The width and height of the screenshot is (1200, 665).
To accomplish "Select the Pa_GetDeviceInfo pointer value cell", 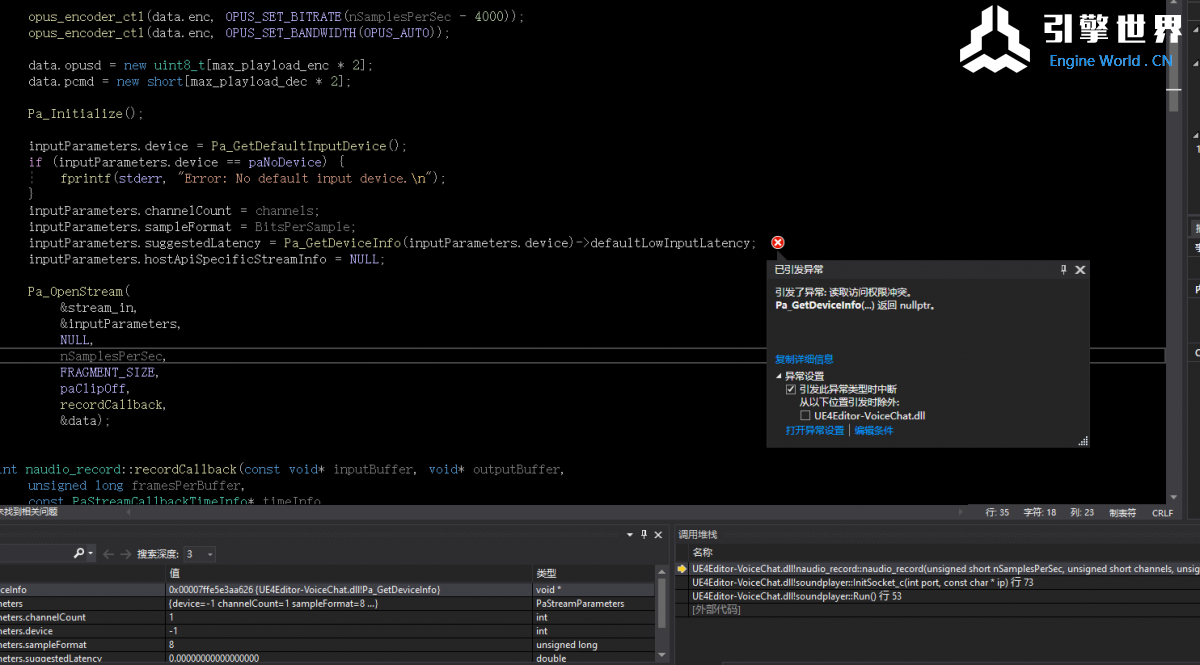I will (x=350, y=590).
